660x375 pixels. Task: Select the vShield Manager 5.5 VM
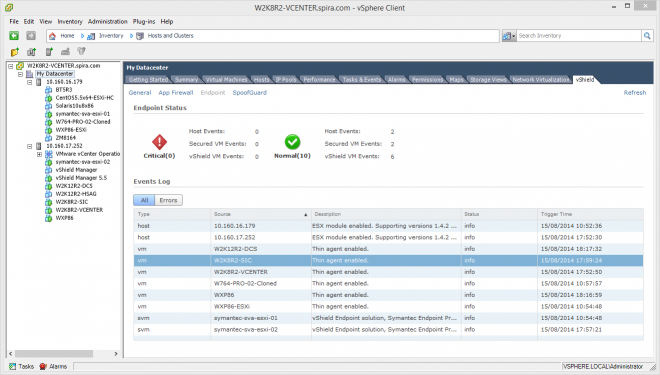coord(81,178)
